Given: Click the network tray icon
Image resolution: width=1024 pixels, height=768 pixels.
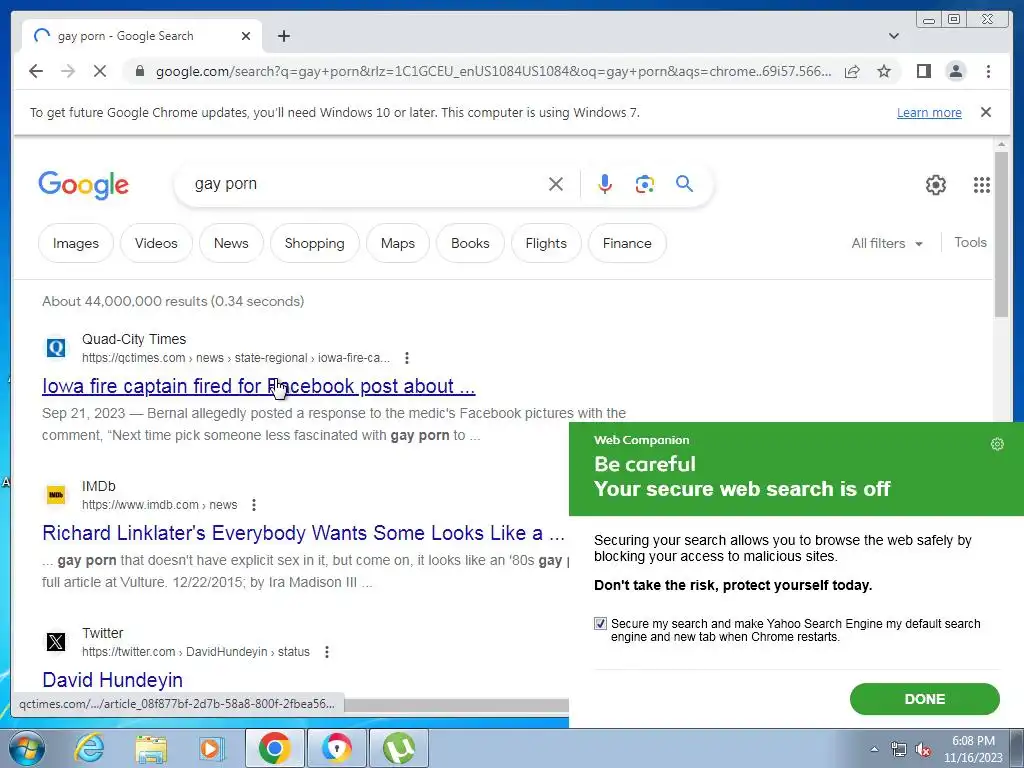Looking at the screenshot, I should tap(899, 749).
